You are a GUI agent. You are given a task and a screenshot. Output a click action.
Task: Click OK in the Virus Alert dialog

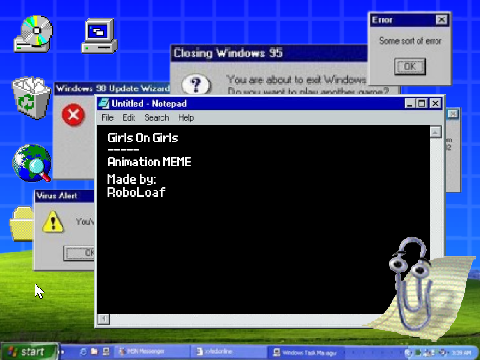(x=80, y=253)
